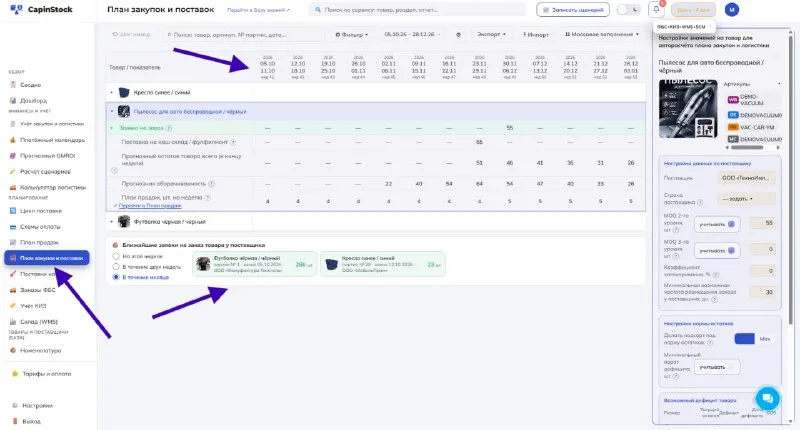Click the Записать сценарий button
The width and height of the screenshot is (800, 430).
573,10
